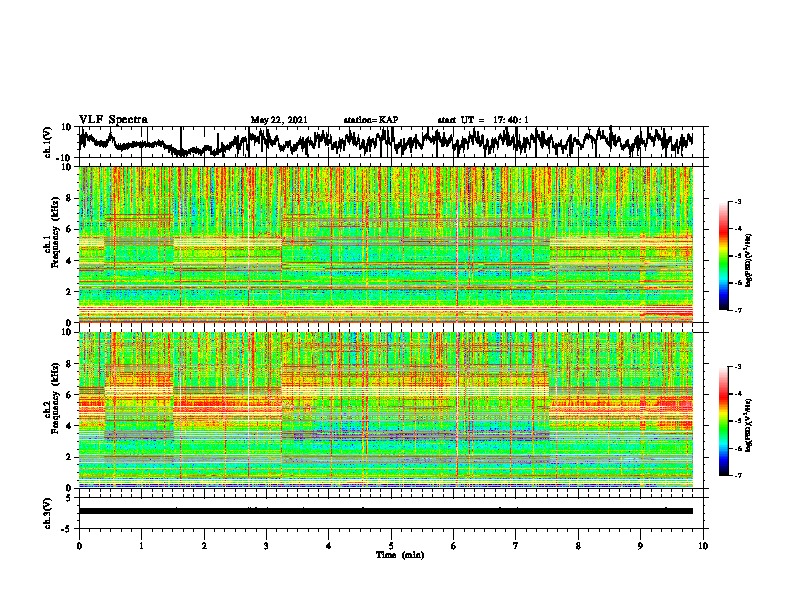Click the "2" tick on the time axis
Viewport: 792px width, 612px height.
click(204, 546)
